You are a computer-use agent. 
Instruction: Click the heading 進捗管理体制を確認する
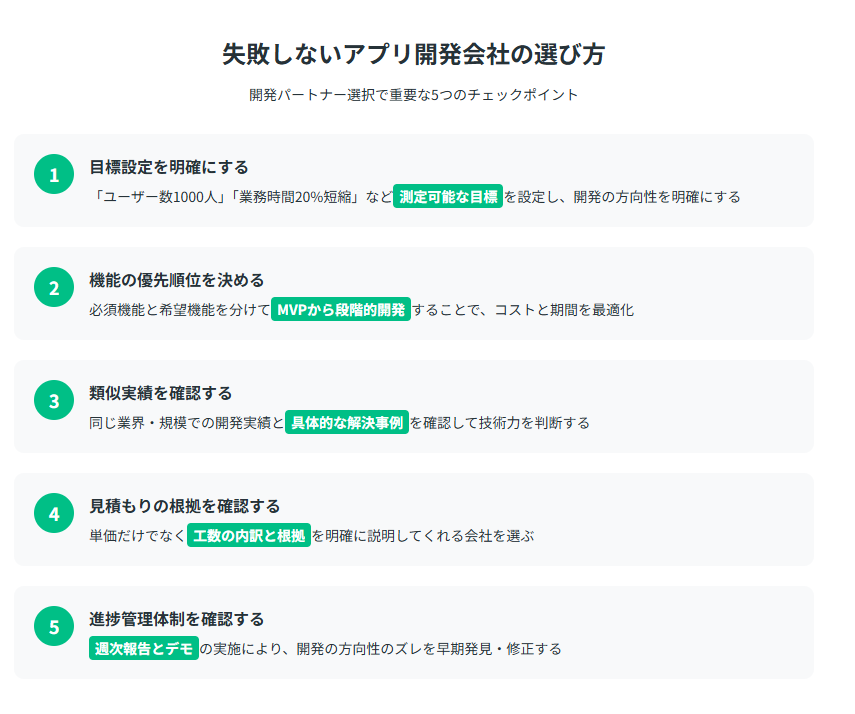pyautogui.click(x=177, y=619)
